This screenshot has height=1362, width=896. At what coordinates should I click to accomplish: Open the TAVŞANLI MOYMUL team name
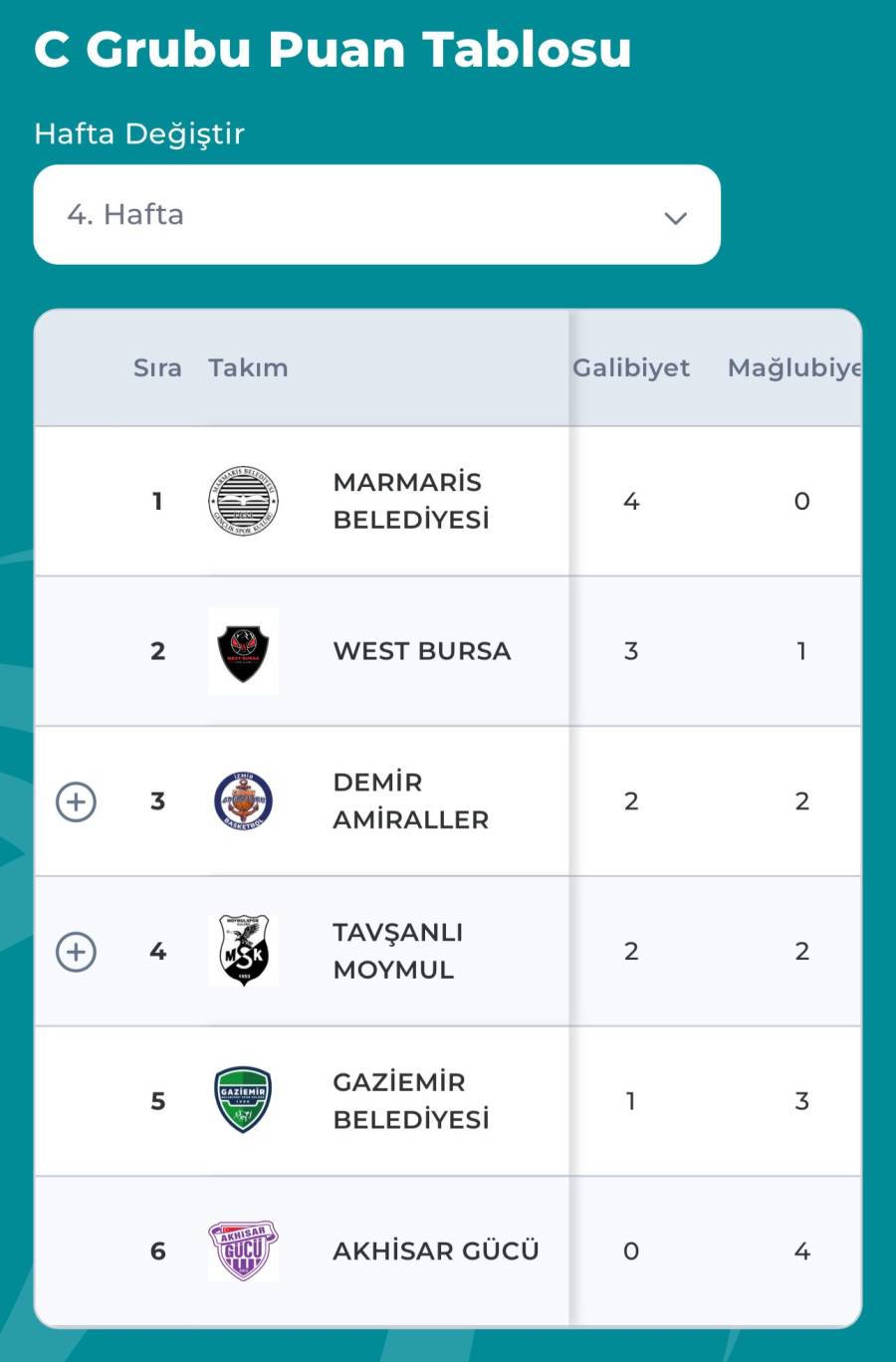coord(398,951)
